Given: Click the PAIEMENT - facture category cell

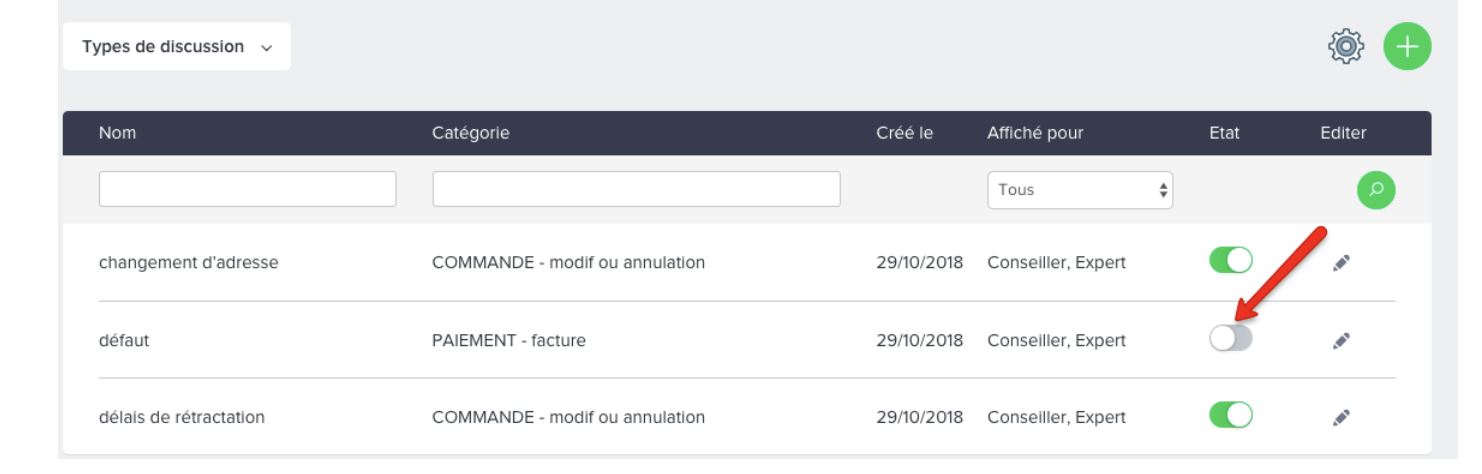Looking at the screenshot, I should click(509, 340).
